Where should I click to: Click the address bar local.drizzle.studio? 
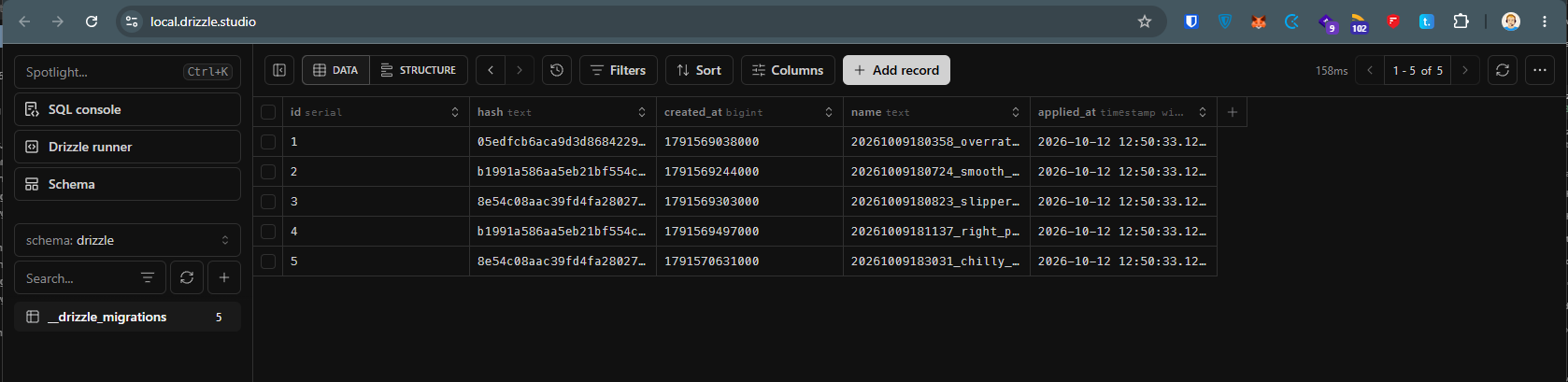(203, 21)
